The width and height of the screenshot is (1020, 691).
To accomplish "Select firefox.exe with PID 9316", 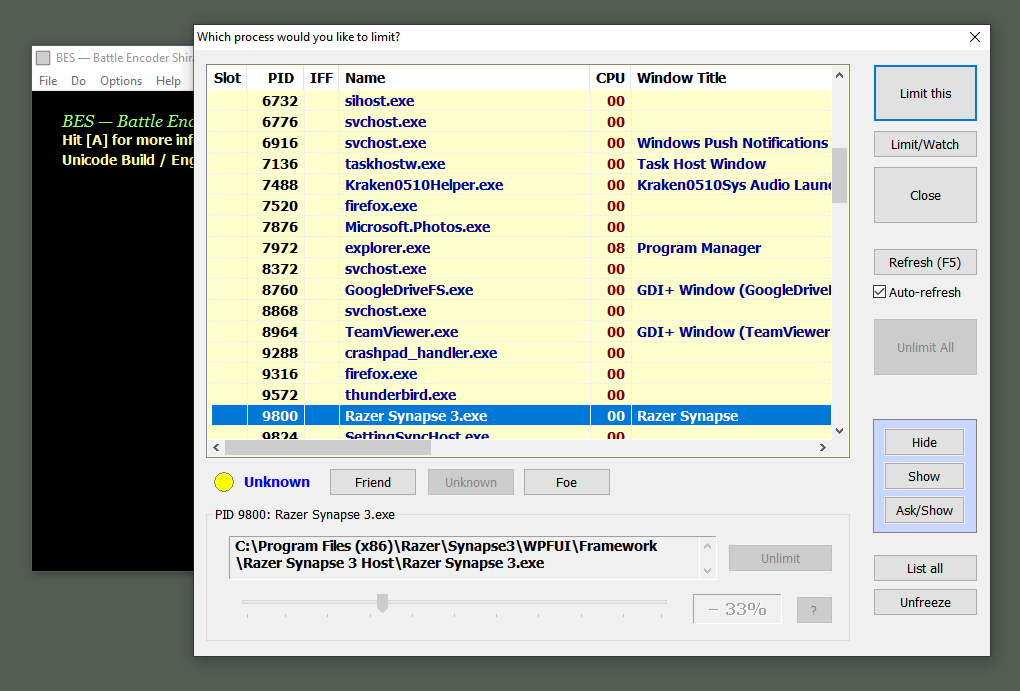I will pyautogui.click(x=521, y=373).
